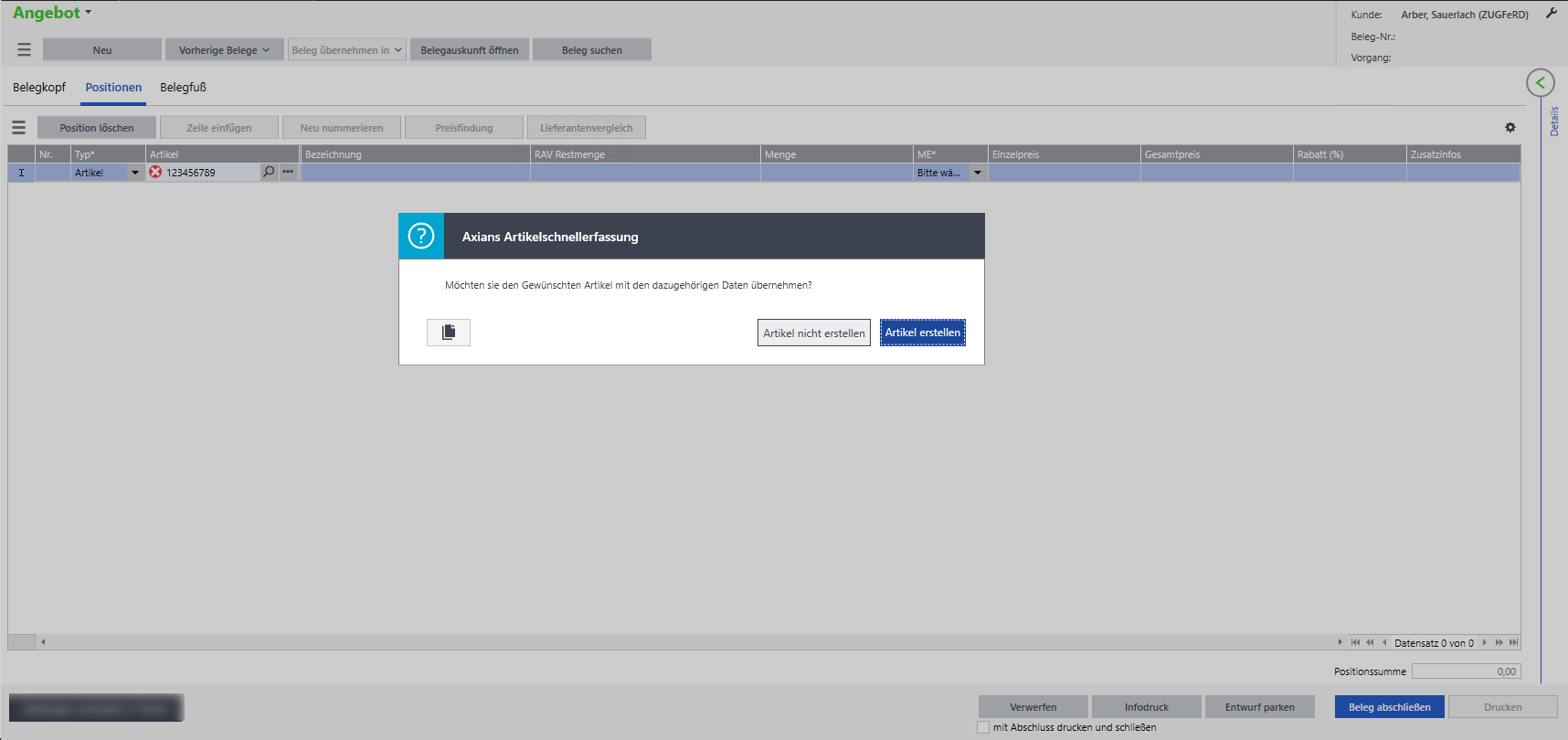Go to the previous record in pager

(x=1384, y=642)
